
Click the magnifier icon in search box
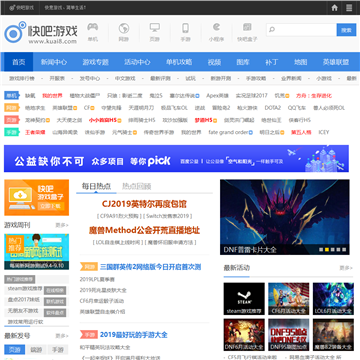click(x=272, y=30)
